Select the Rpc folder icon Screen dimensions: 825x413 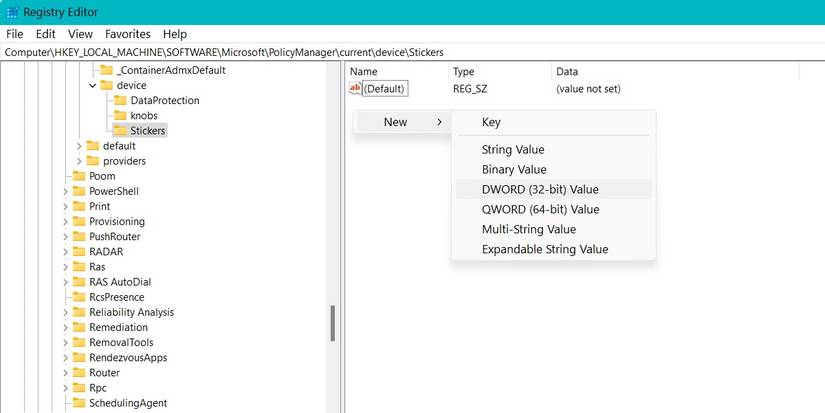[79, 388]
